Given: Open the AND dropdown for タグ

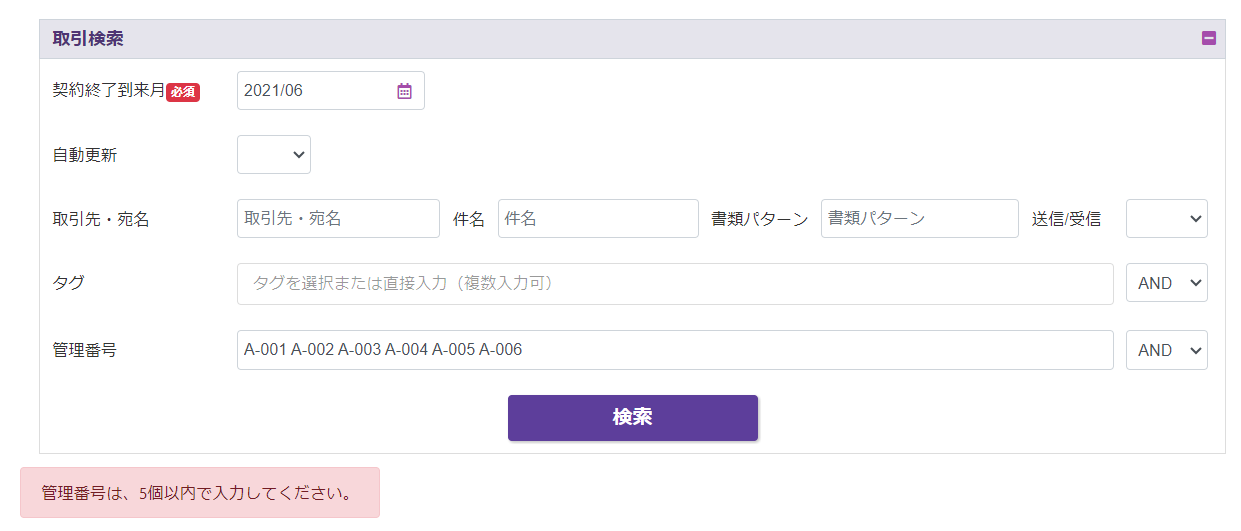Looking at the screenshot, I should pyautogui.click(x=1166, y=283).
